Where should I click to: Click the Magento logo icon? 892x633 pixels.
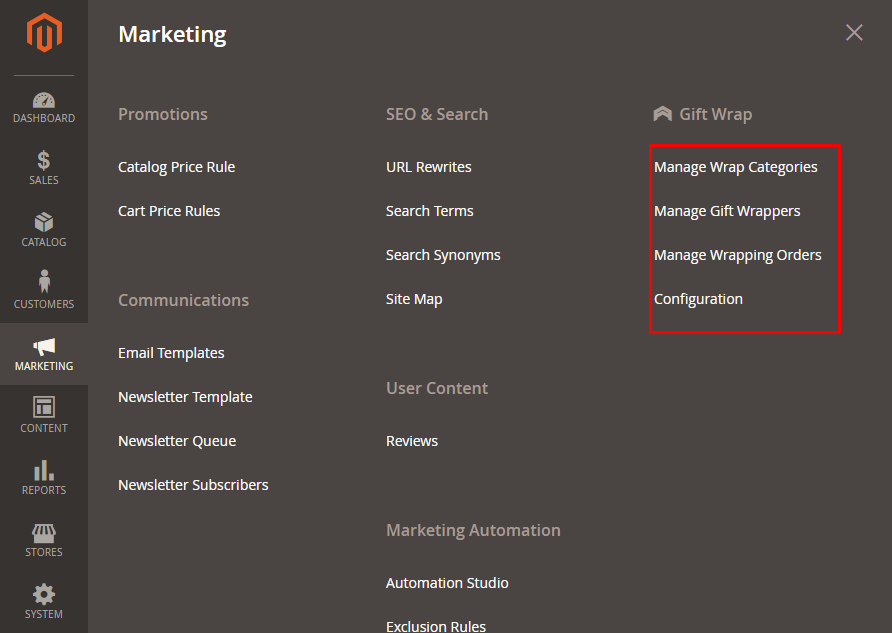pyautogui.click(x=44, y=33)
